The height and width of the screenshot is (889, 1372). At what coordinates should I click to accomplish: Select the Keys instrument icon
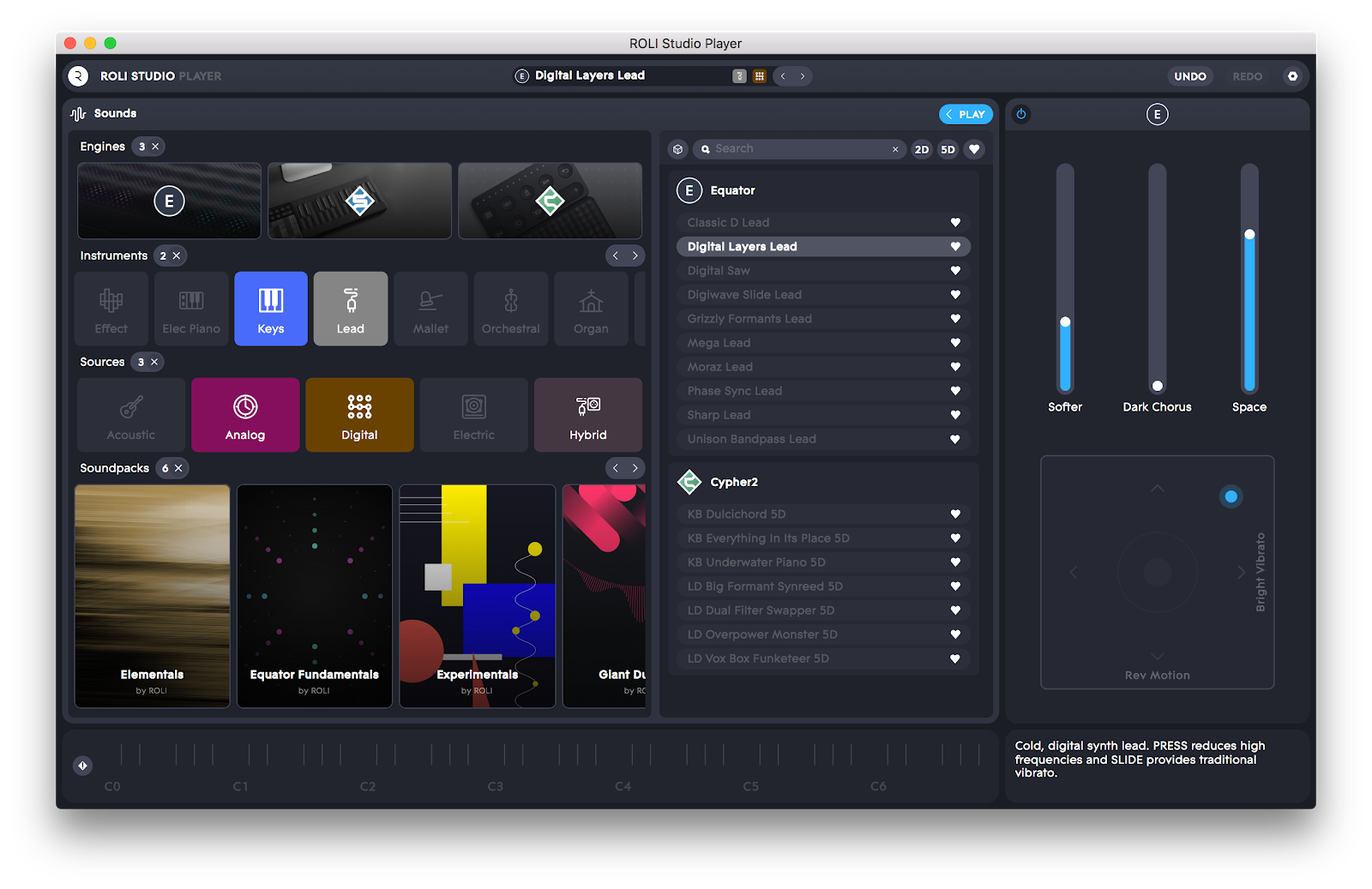coord(271,309)
